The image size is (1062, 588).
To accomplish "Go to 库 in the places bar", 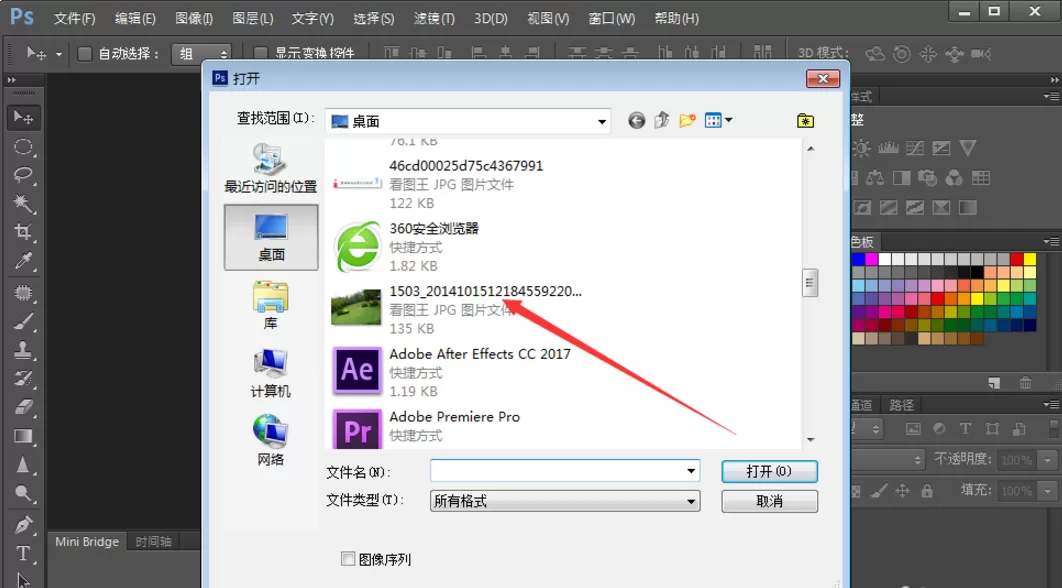I will pyautogui.click(x=271, y=305).
